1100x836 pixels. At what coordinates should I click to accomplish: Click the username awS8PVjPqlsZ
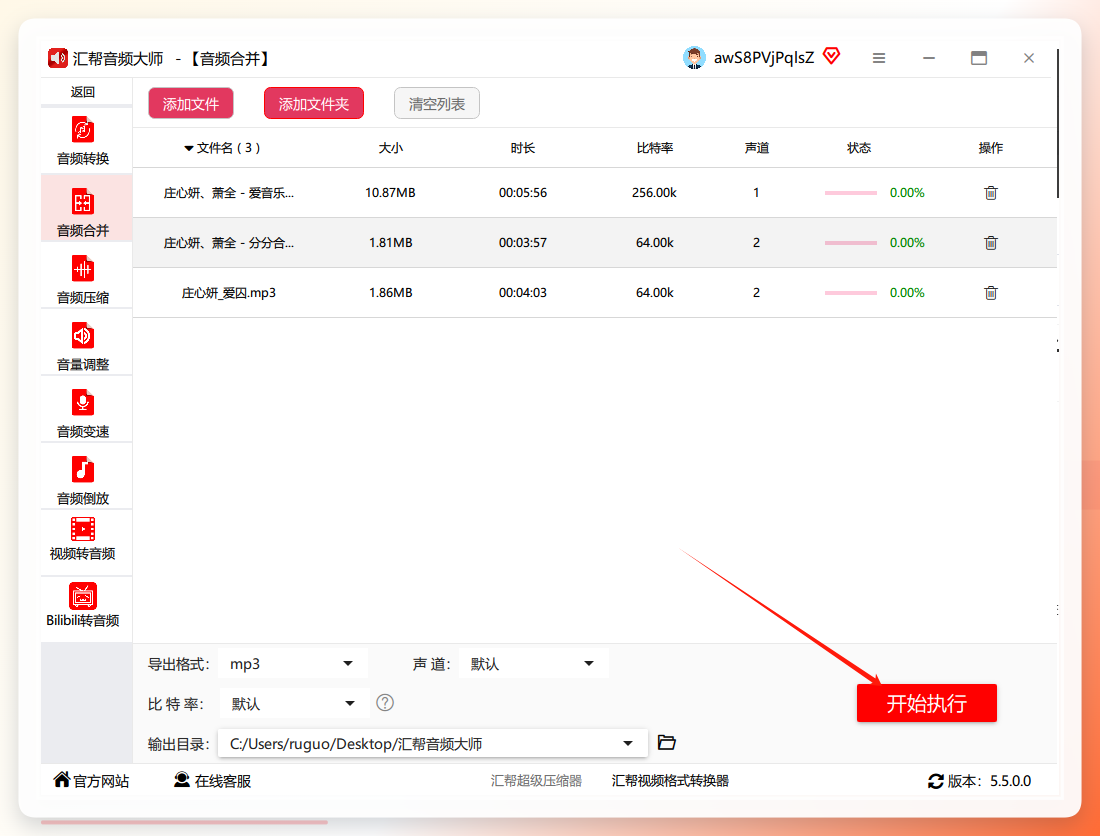point(764,58)
